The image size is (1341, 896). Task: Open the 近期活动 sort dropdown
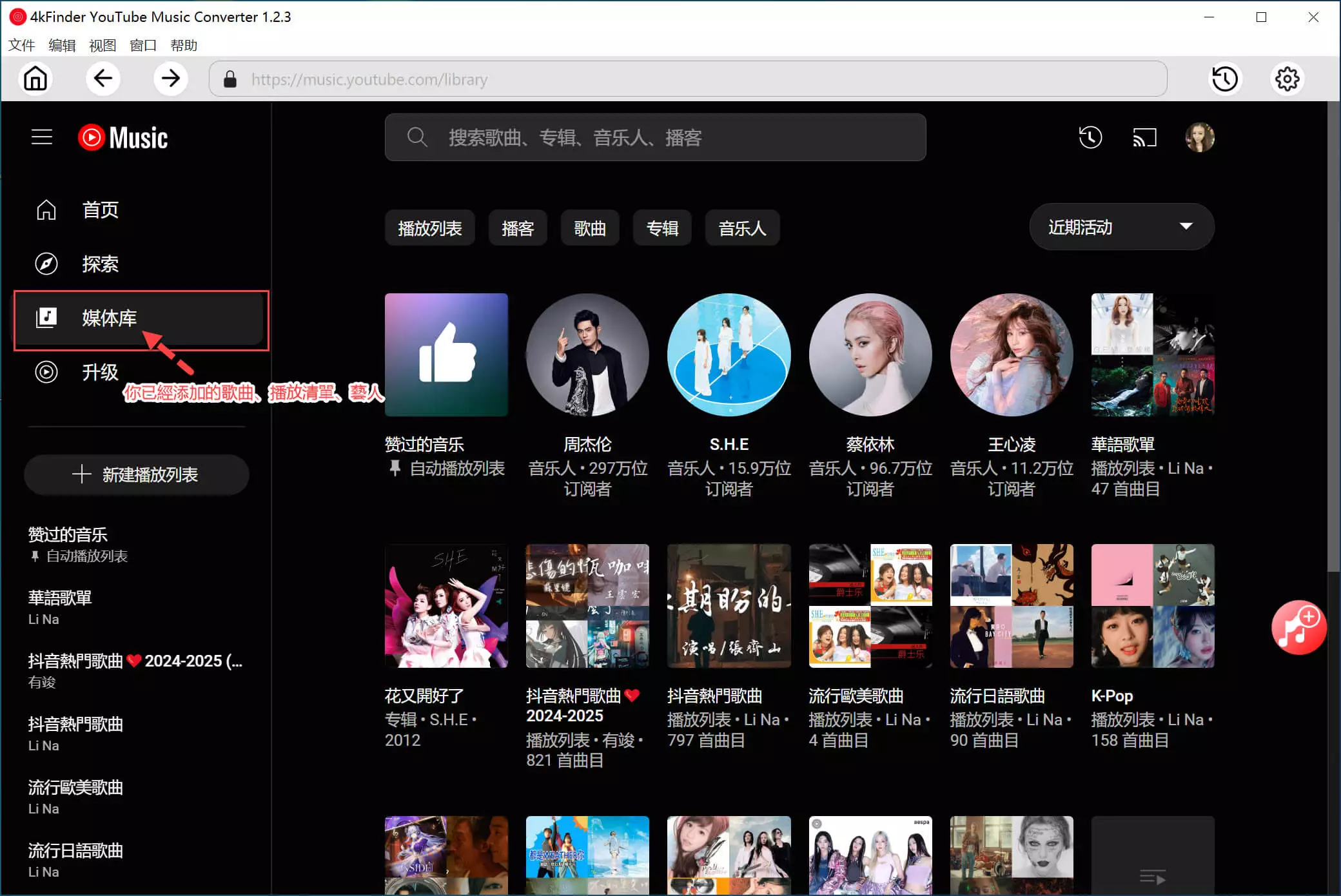point(1122,227)
